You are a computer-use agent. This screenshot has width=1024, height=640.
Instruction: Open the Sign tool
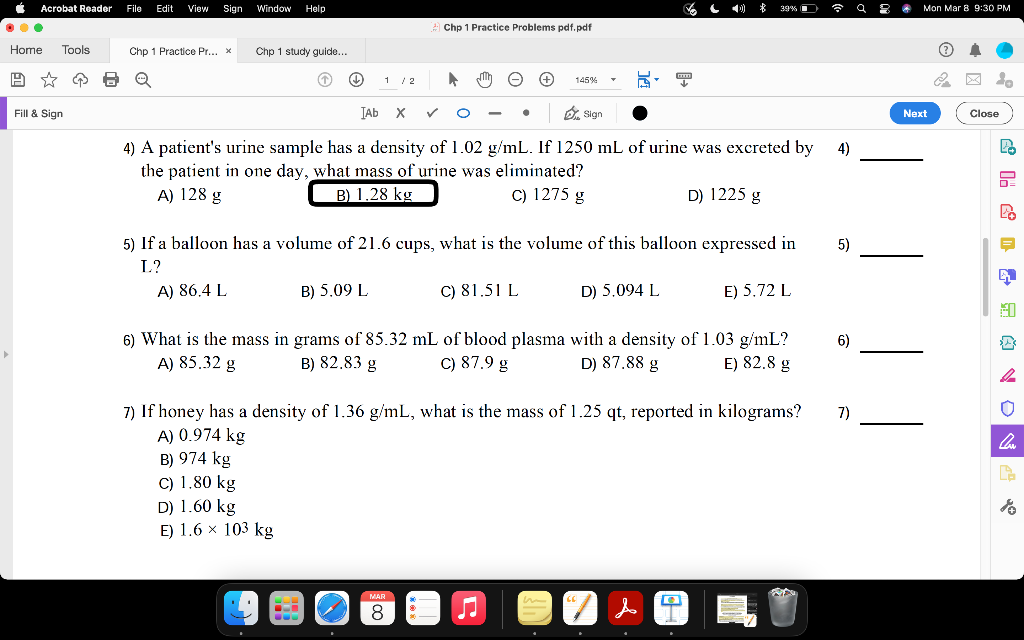(x=583, y=113)
